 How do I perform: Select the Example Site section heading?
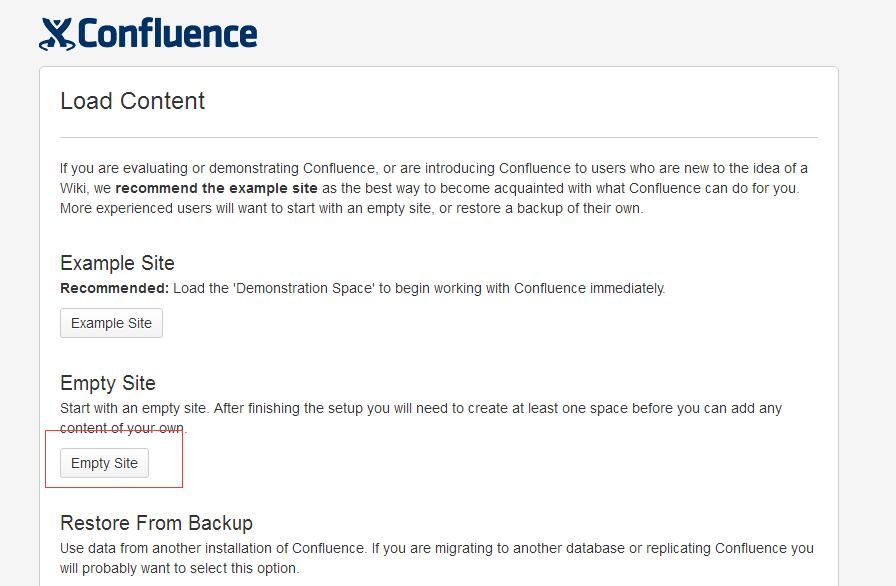117,263
